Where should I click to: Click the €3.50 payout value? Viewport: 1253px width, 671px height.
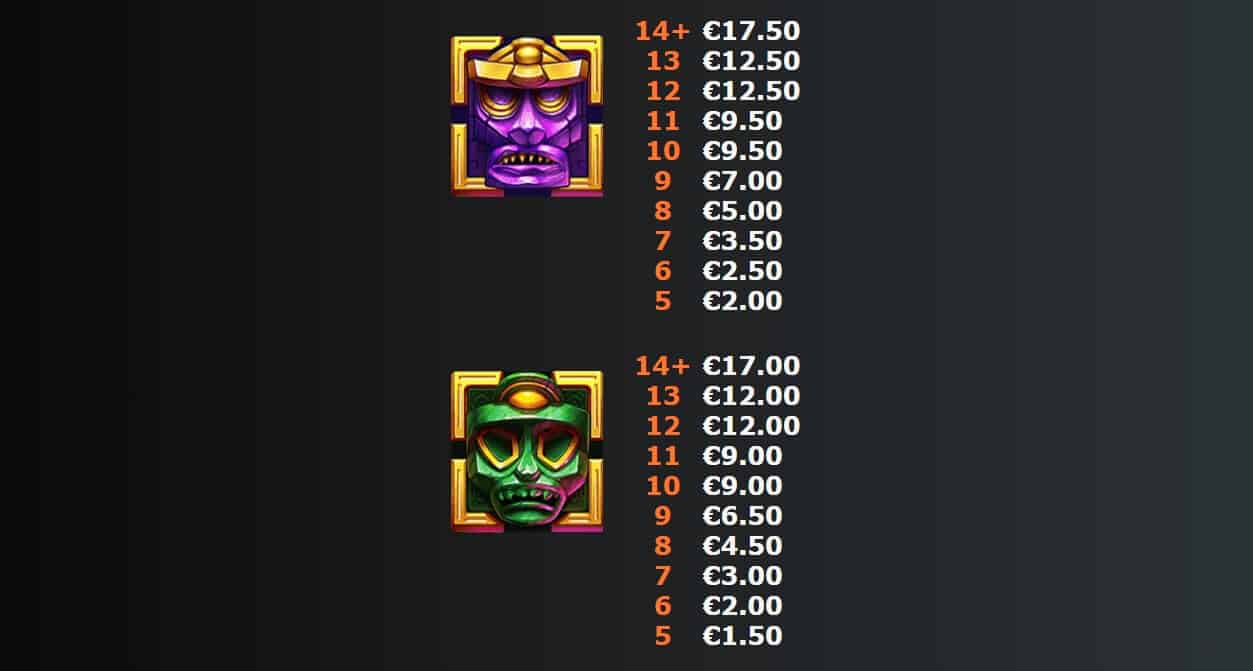pos(743,241)
